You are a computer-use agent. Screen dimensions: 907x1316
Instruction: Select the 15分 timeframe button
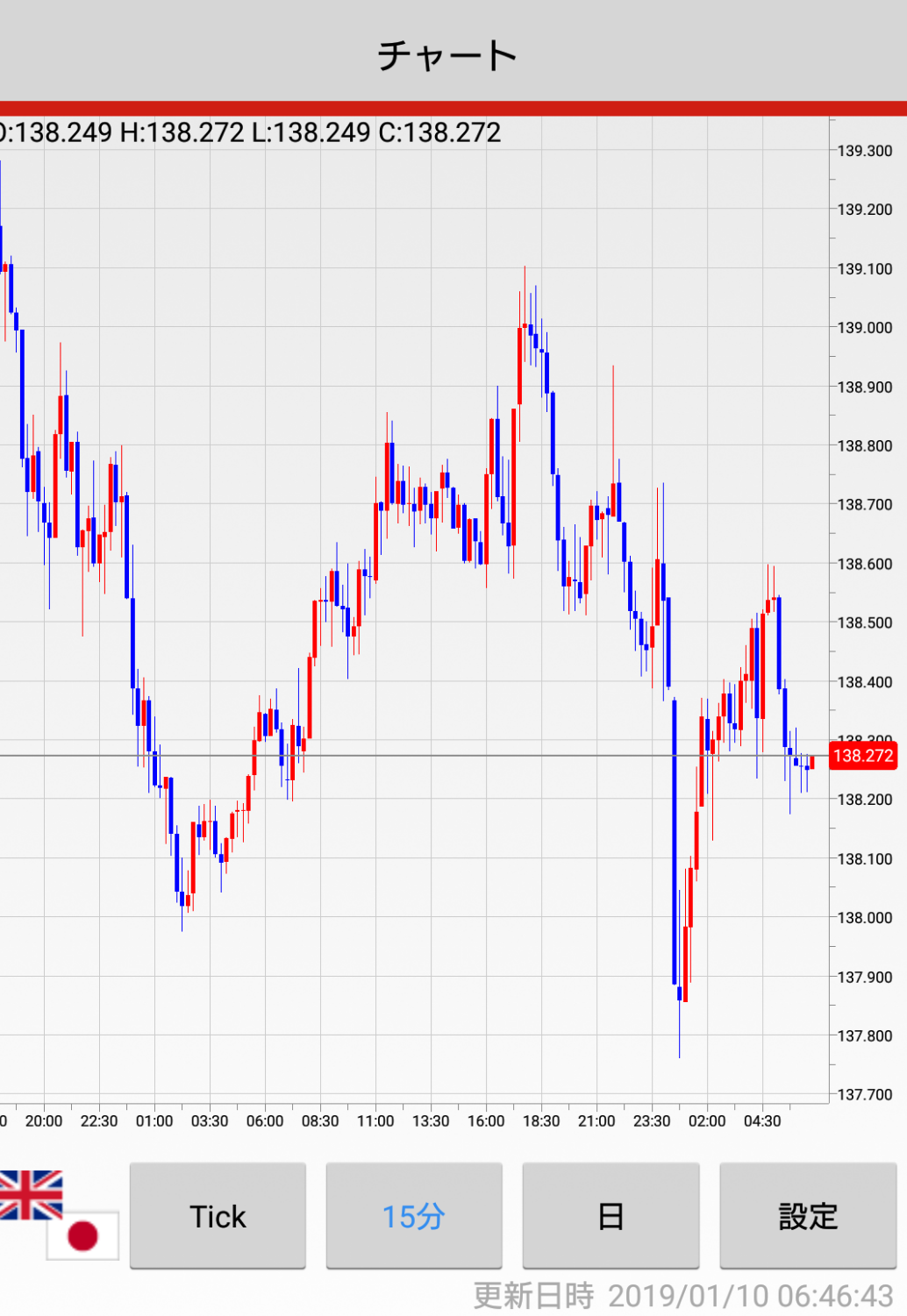(x=414, y=1216)
